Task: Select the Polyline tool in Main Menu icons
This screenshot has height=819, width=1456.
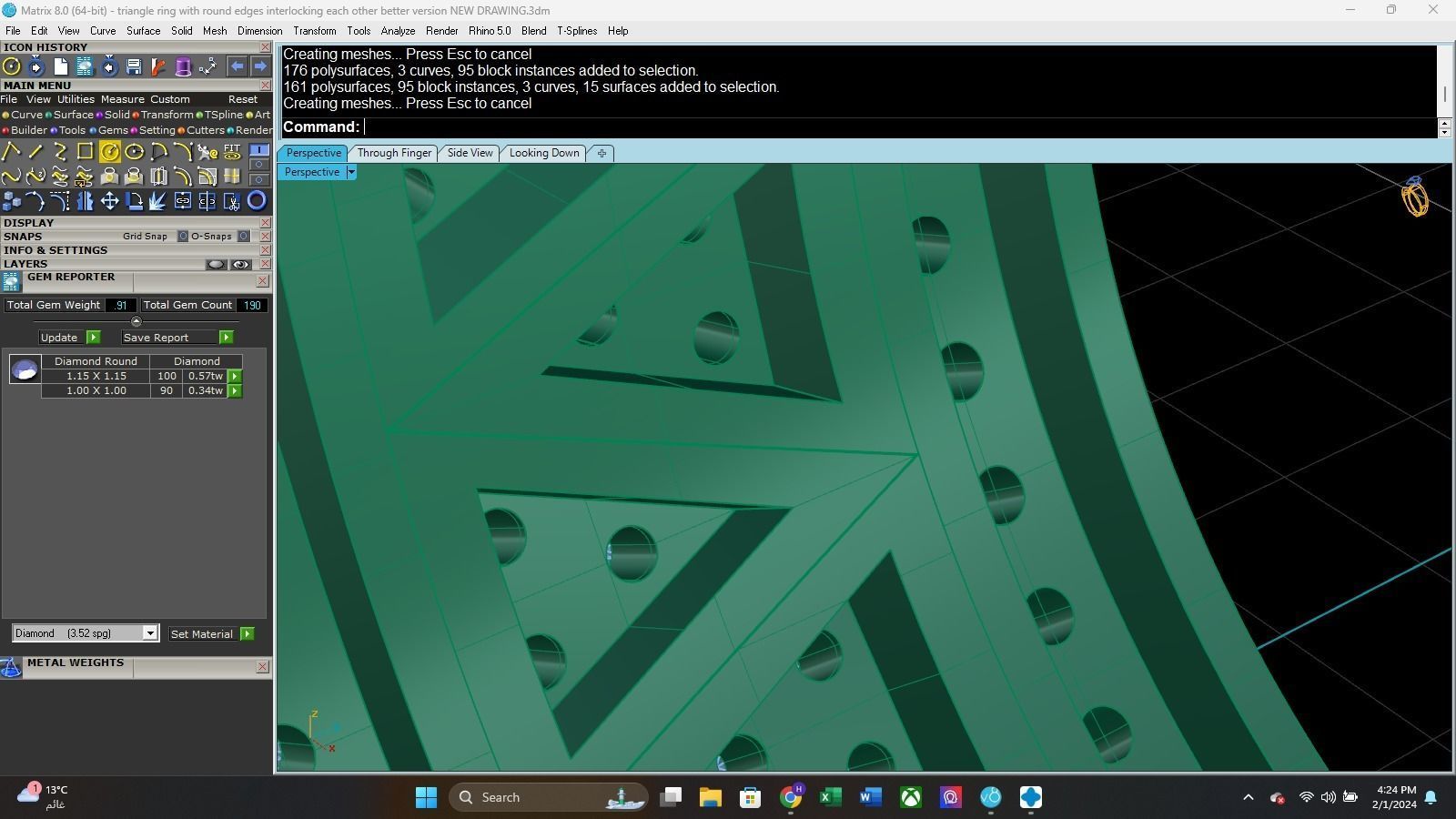Action: click(x=12, y=151)
